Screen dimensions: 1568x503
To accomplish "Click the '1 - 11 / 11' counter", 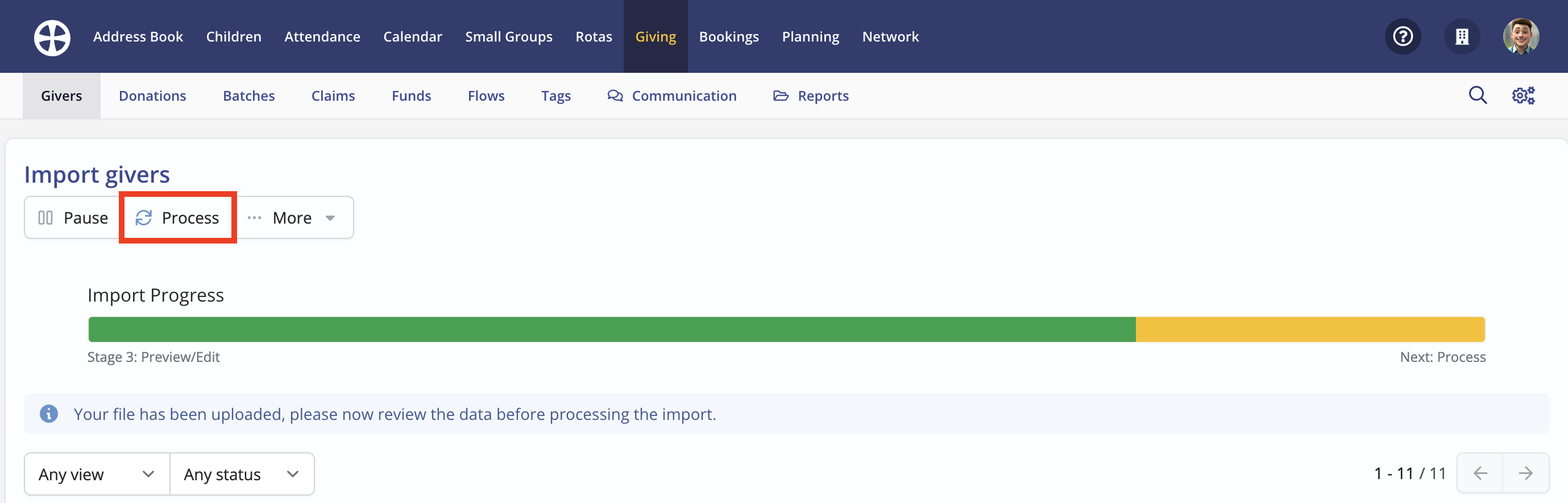I will [x=1410, y=473].
